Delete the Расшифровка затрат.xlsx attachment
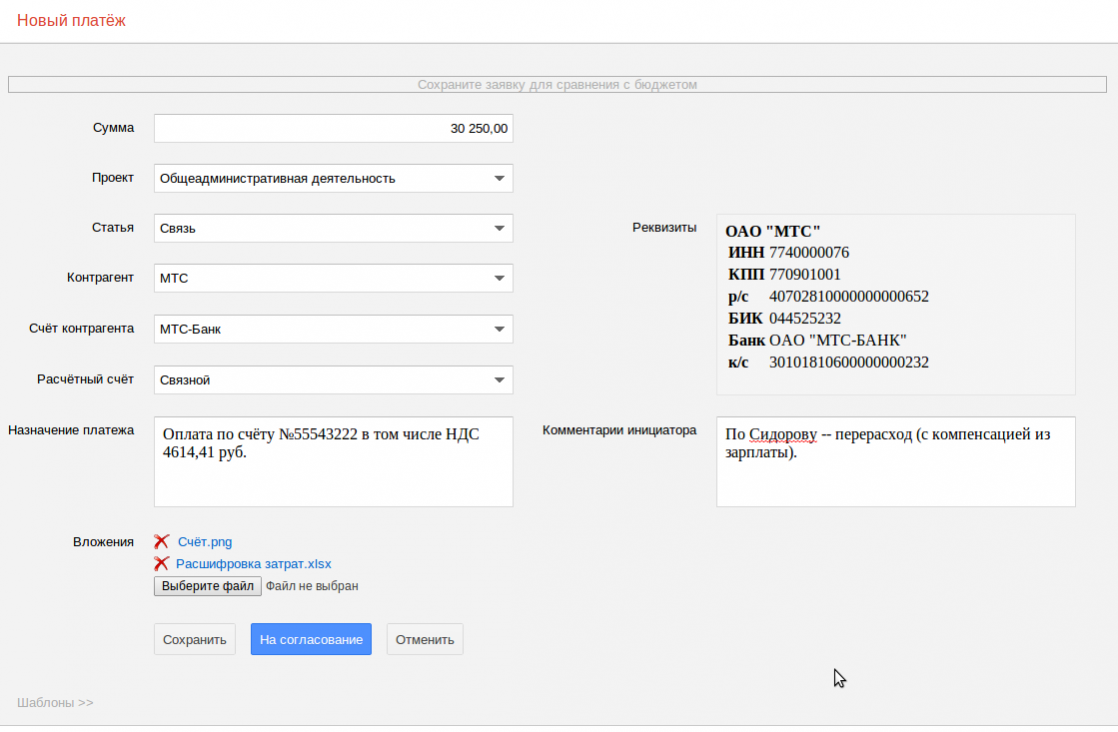The image size is (1118, 732). 161,563
